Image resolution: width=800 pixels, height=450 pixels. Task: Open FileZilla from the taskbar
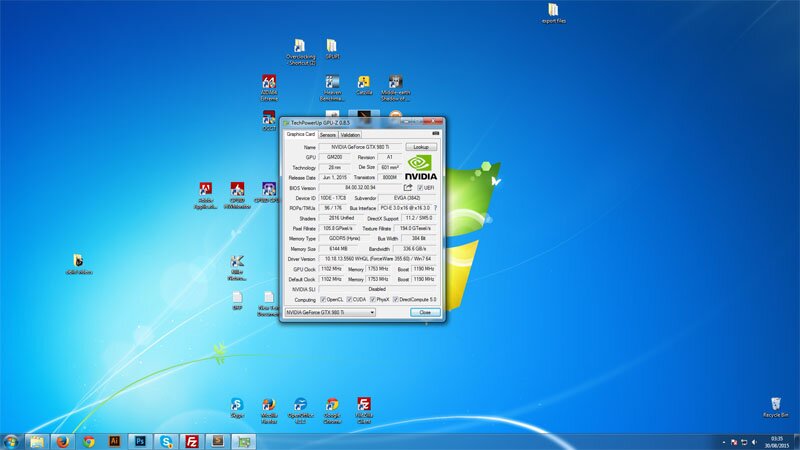(192, 441)
